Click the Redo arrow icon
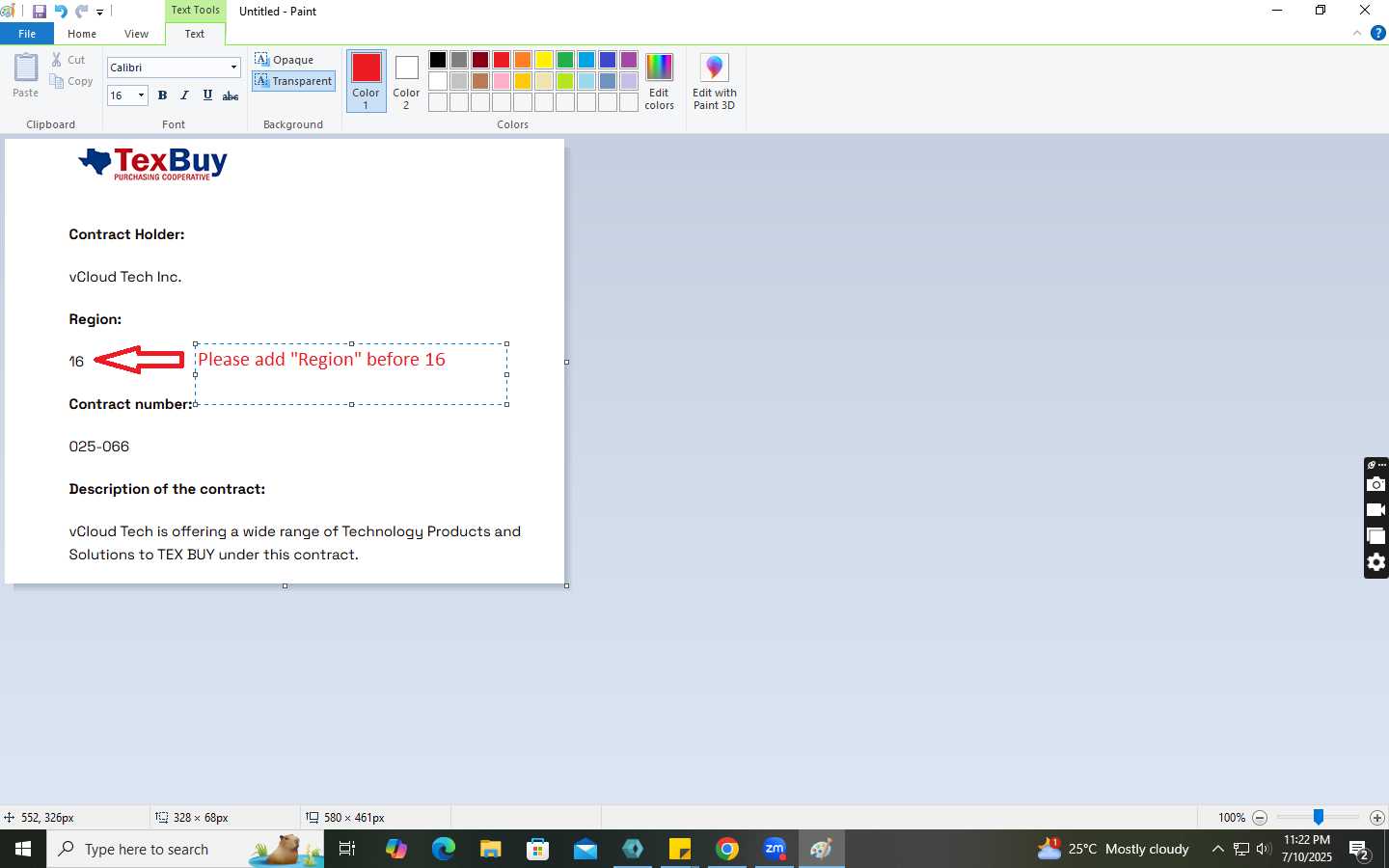 81,12
